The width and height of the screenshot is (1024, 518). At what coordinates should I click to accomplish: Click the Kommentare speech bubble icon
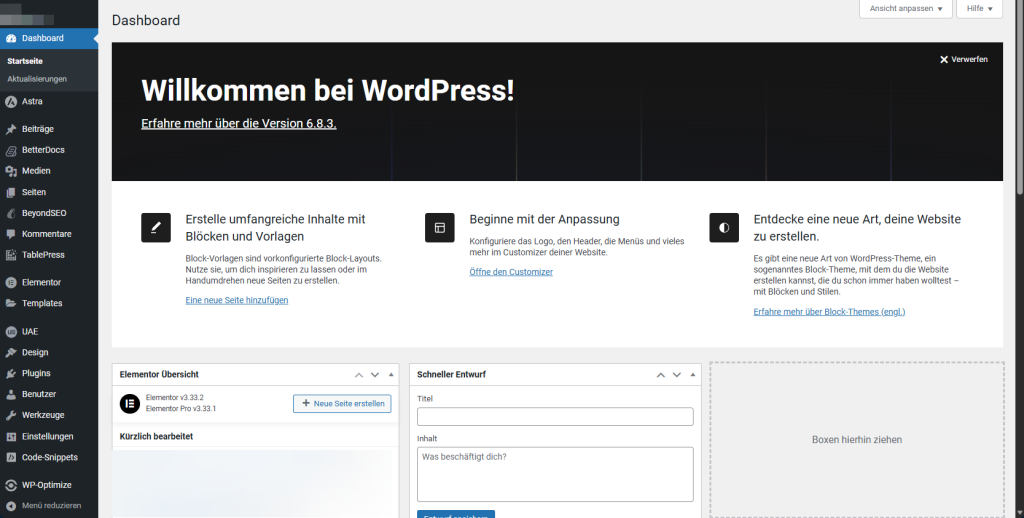pos(11,235)
